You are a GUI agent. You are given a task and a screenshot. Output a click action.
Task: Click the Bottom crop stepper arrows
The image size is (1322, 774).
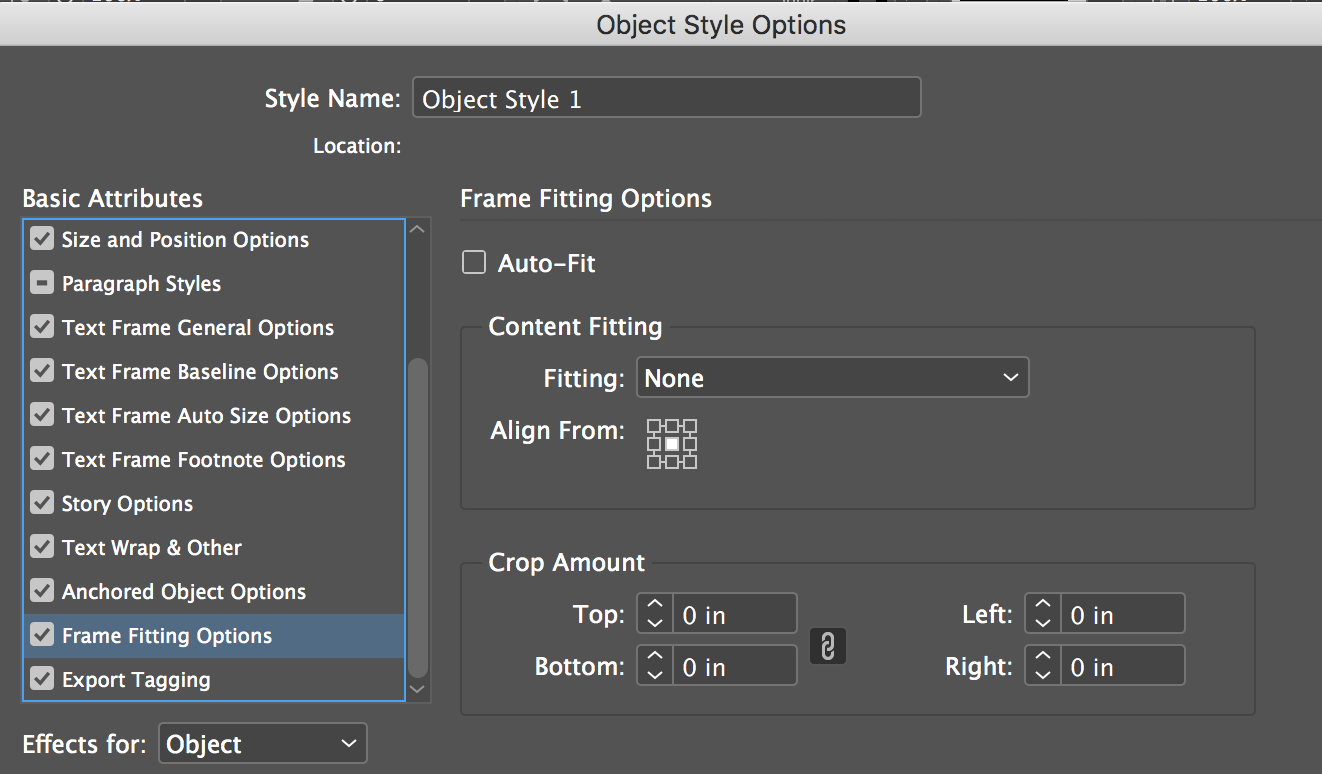[x=655, y=666]
